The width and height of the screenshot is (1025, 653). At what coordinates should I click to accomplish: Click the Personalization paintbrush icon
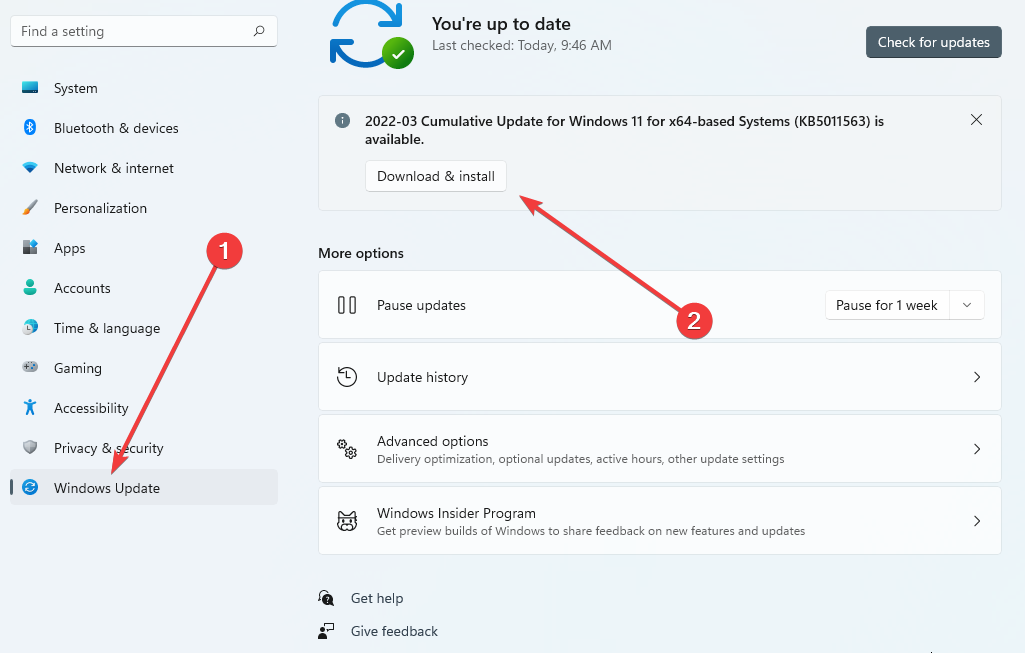tap(30, 208)
